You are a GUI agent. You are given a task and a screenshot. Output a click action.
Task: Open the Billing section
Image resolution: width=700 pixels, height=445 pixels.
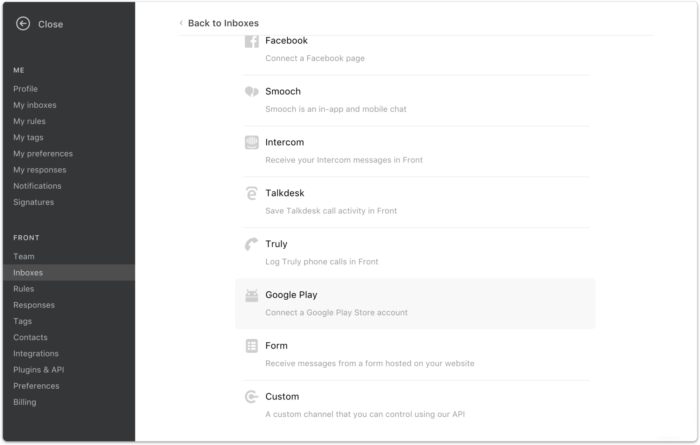click(25, 402)
